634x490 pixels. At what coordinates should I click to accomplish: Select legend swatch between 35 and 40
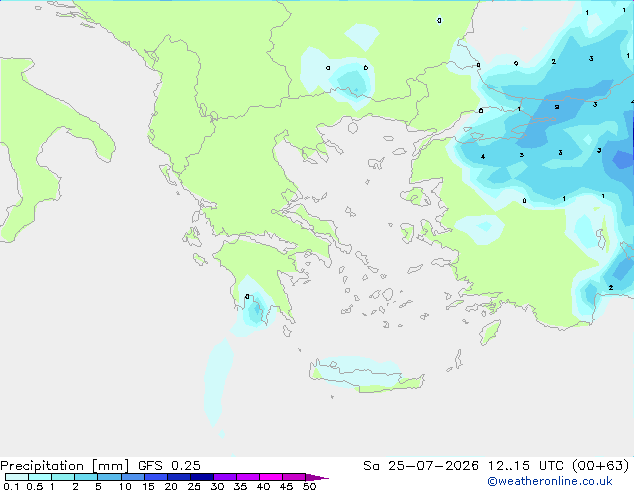pos(248,477)
